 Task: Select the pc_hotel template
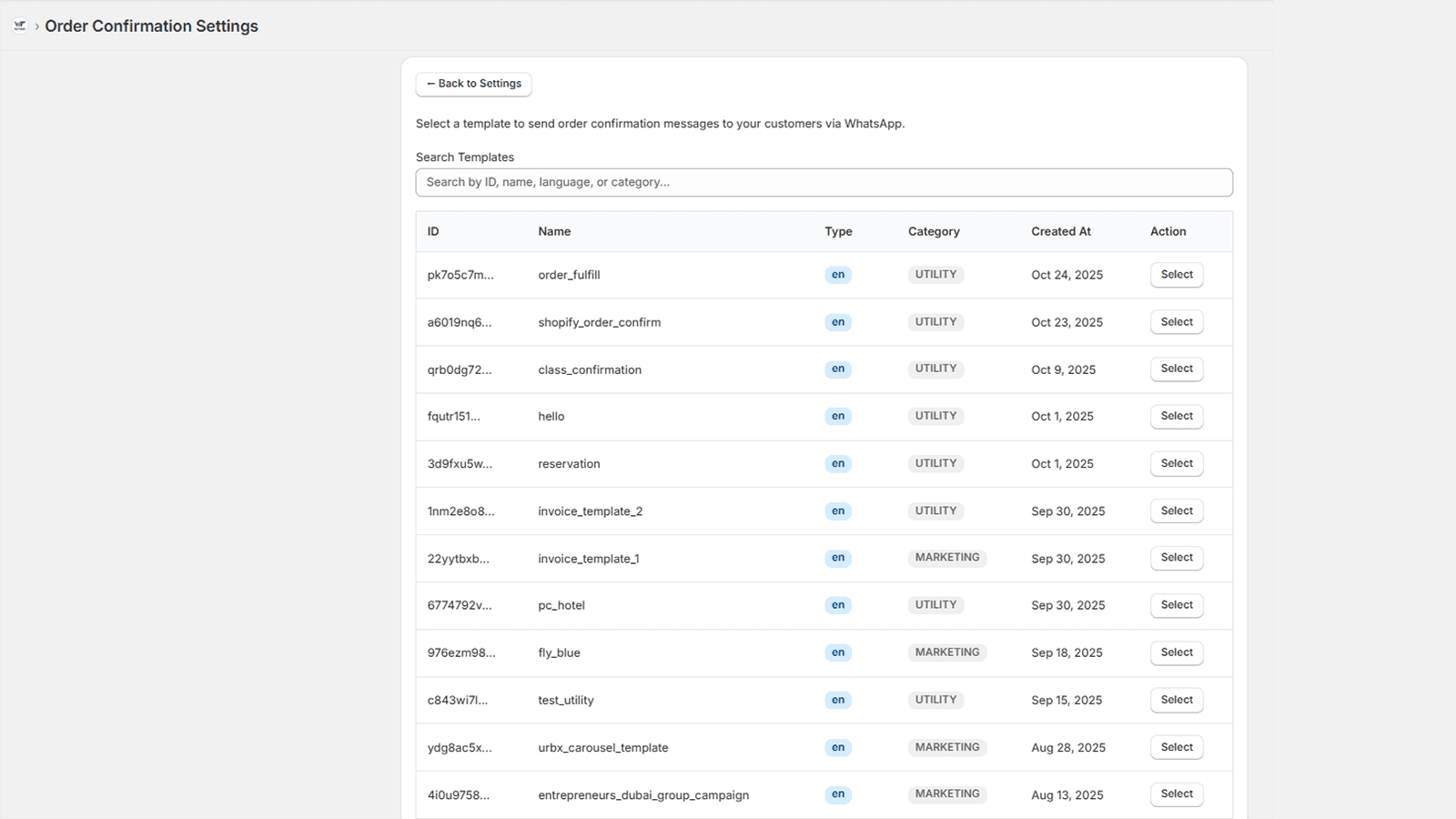coord(1177,605)
